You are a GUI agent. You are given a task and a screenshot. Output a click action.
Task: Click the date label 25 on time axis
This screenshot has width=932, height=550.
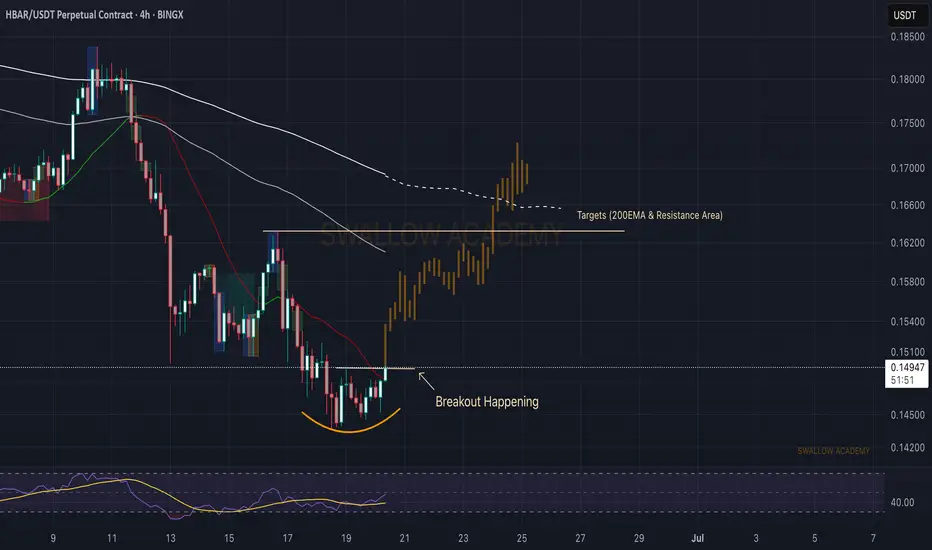(521, 538)
